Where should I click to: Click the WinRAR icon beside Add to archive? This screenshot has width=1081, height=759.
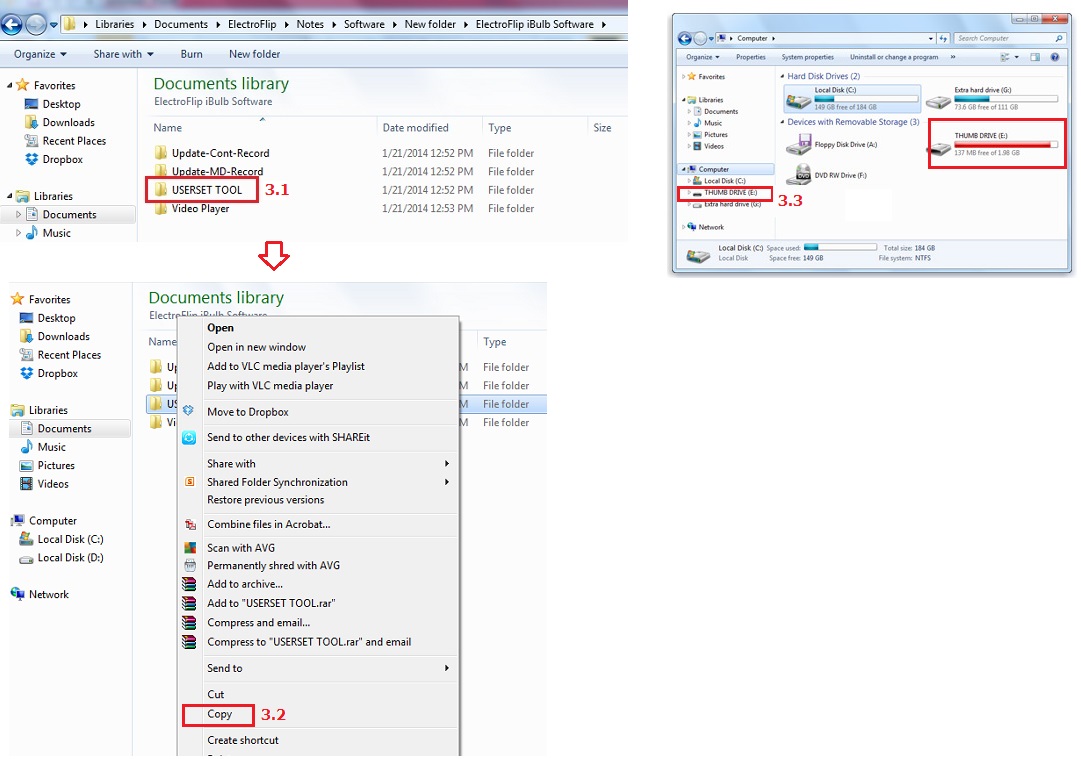tap(189, 584)
